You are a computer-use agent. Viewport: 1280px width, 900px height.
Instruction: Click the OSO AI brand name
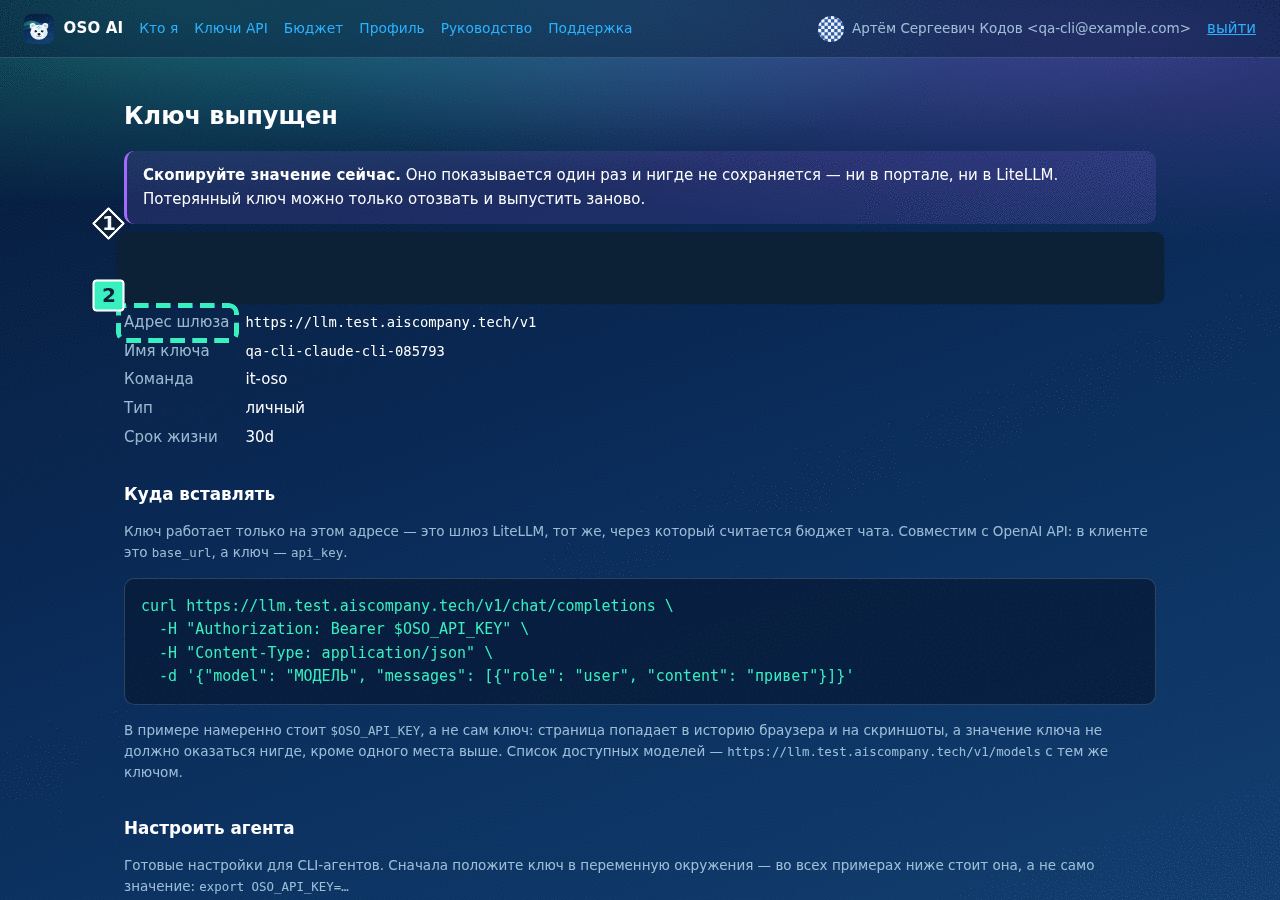click(93, 28)
